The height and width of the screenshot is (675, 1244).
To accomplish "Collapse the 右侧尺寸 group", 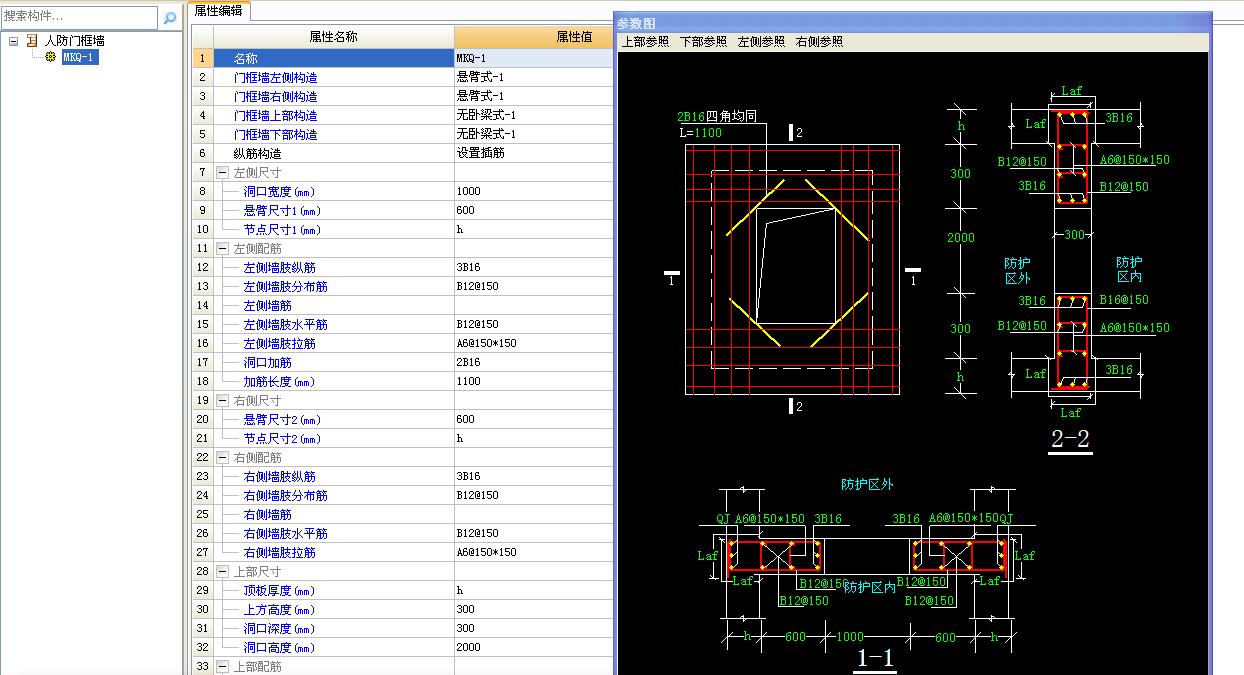I will pyautogui.click(x=222, y=401).
